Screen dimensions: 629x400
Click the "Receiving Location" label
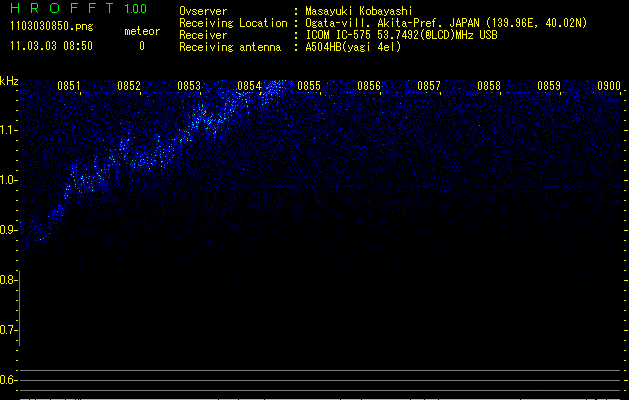click(x=233, y=23)
